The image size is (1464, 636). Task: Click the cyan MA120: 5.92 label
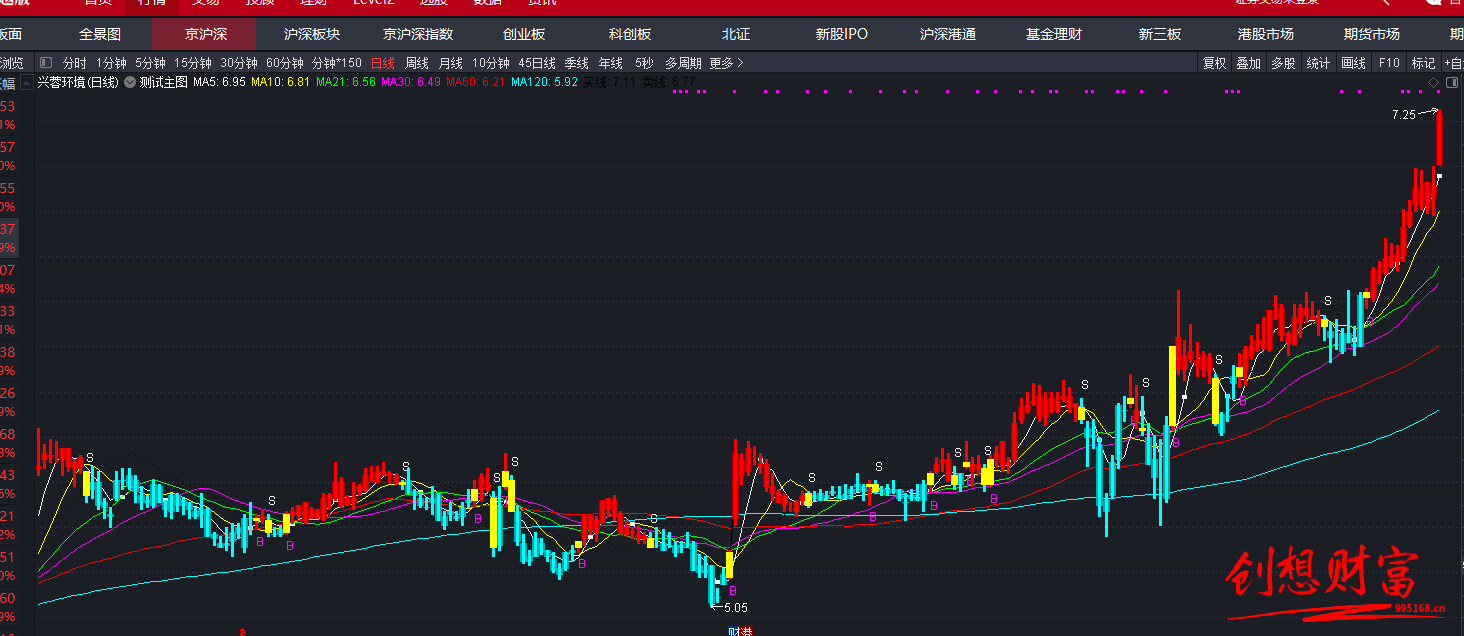545,82
